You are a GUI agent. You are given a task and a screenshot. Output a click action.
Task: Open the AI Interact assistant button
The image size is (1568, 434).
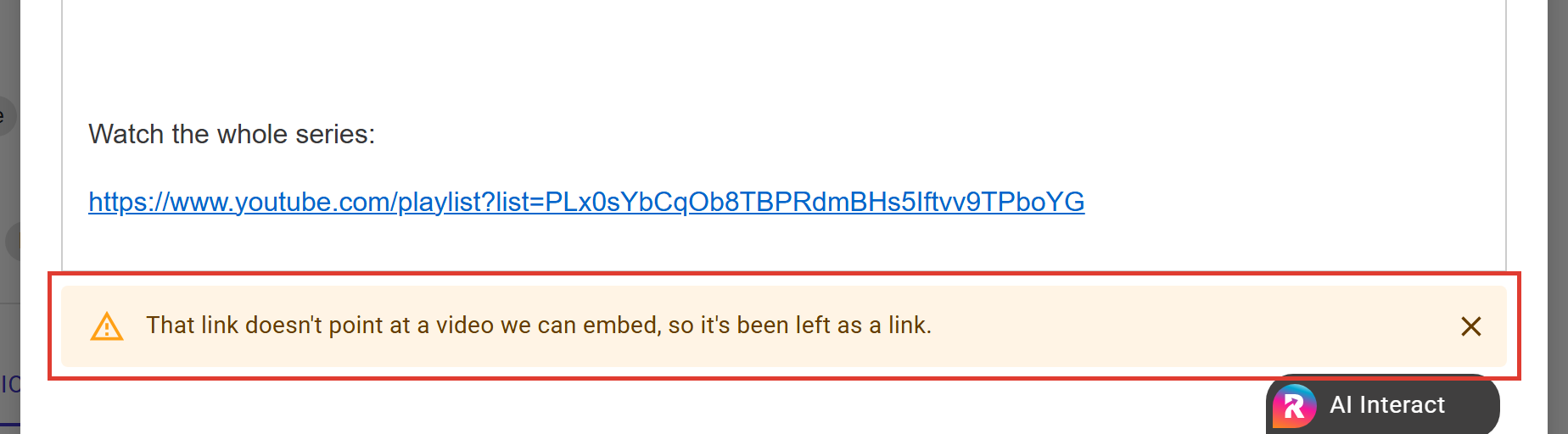point(1382,405)
